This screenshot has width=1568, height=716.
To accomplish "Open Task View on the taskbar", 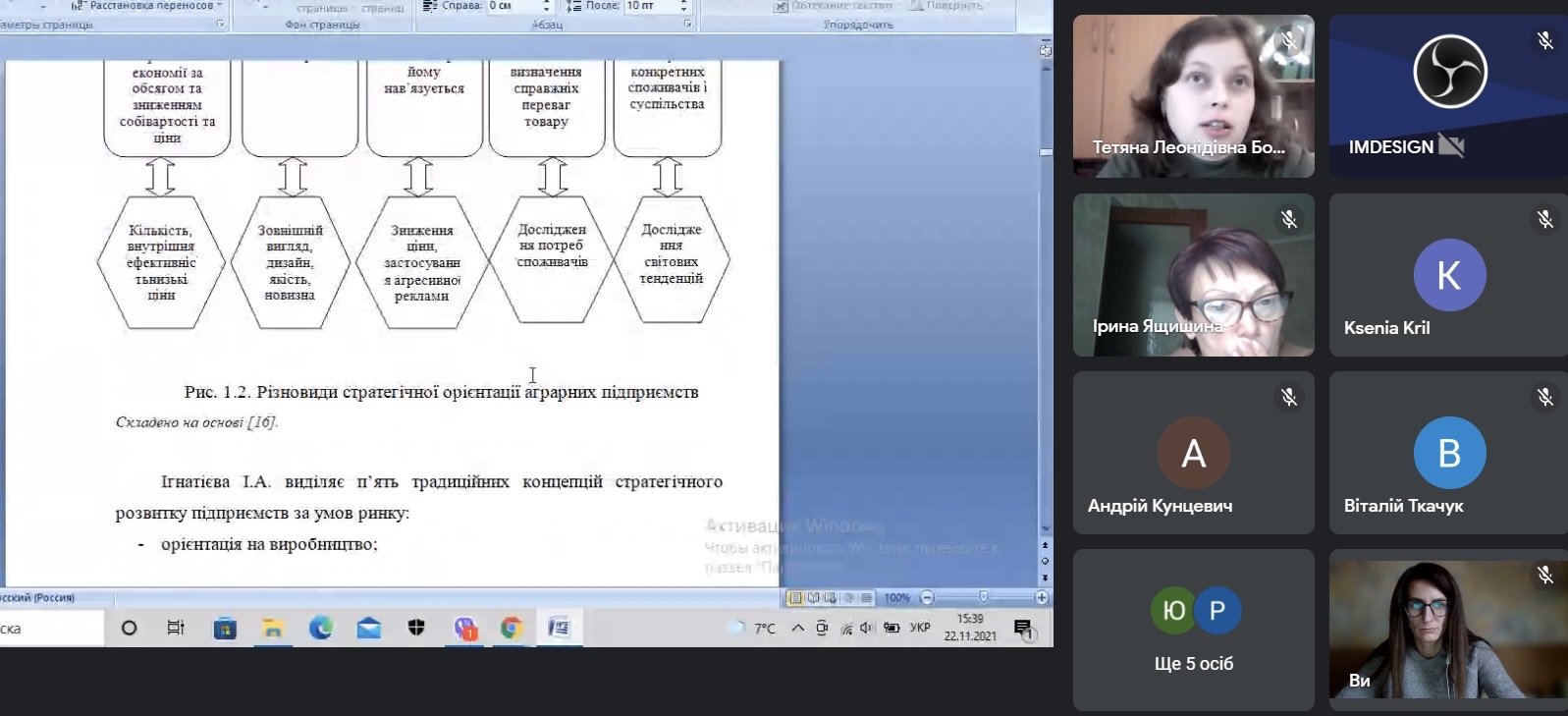I will tap(176, 628).
